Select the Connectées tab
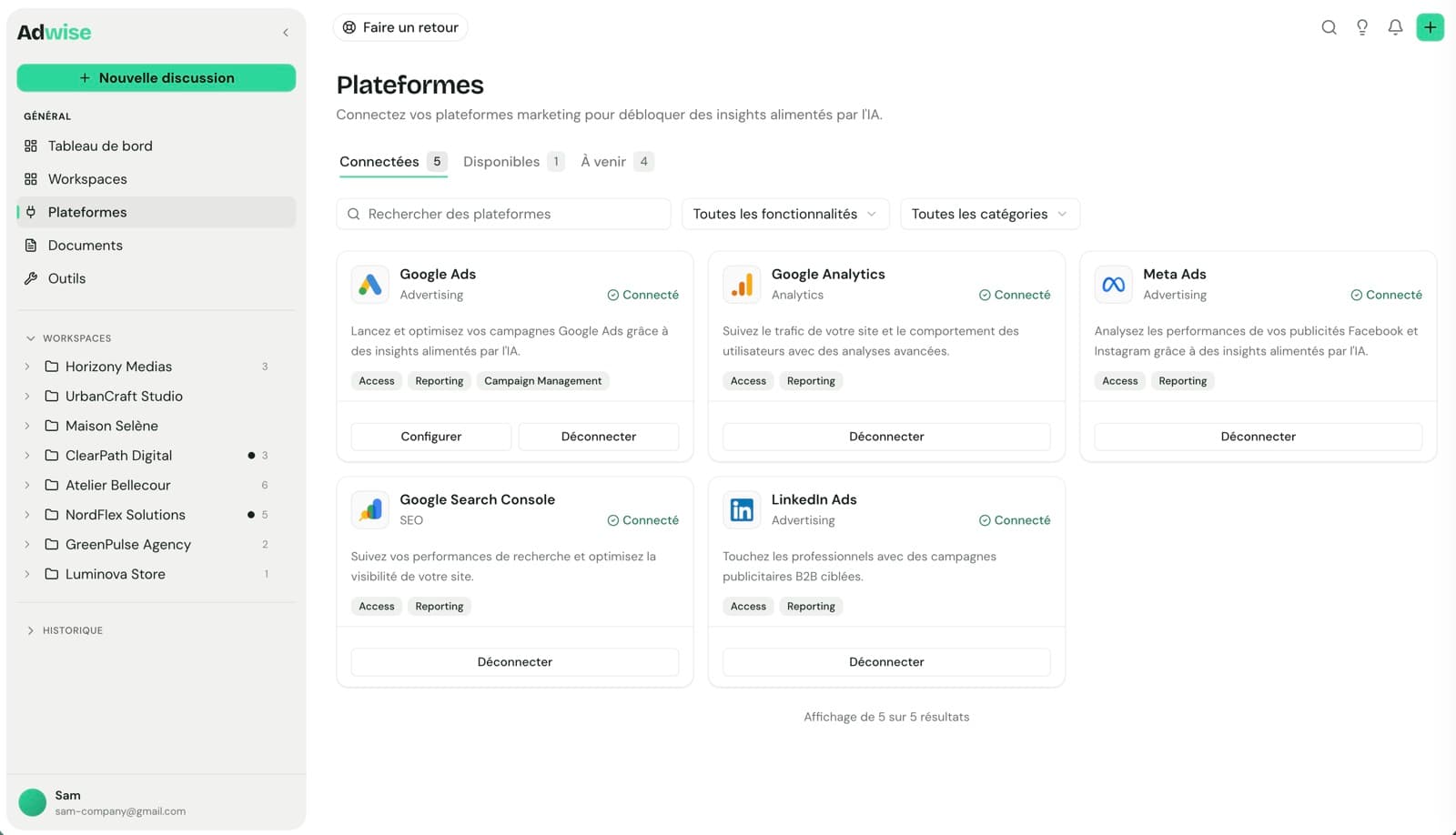This screenshot has width=1456, height=835. click(x=393, y=162)
